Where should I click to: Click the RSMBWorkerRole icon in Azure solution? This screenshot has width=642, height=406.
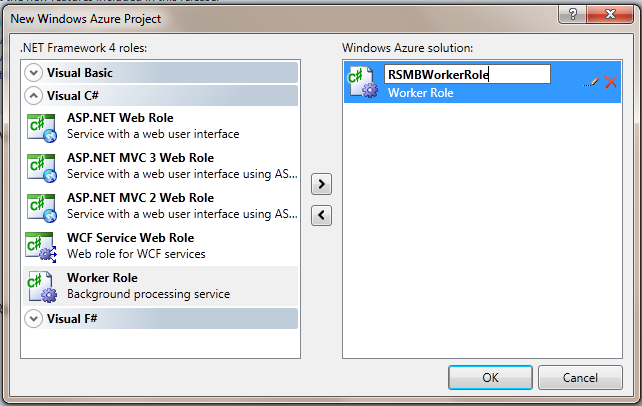pos(362,83)
